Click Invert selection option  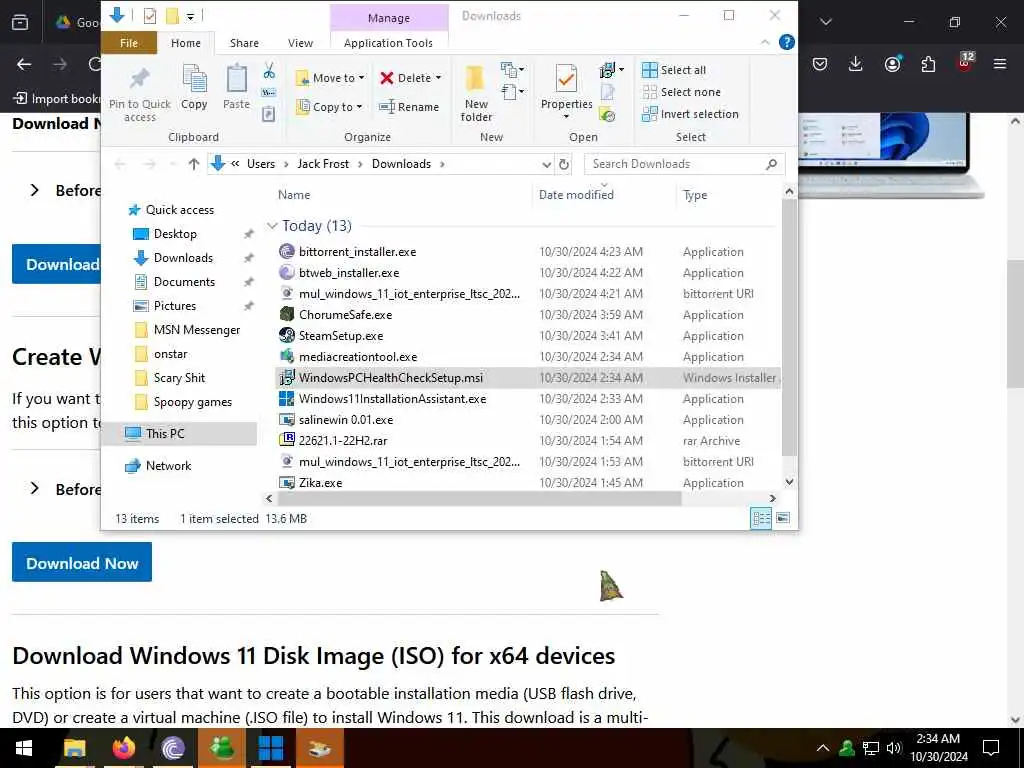pos(690,114)
